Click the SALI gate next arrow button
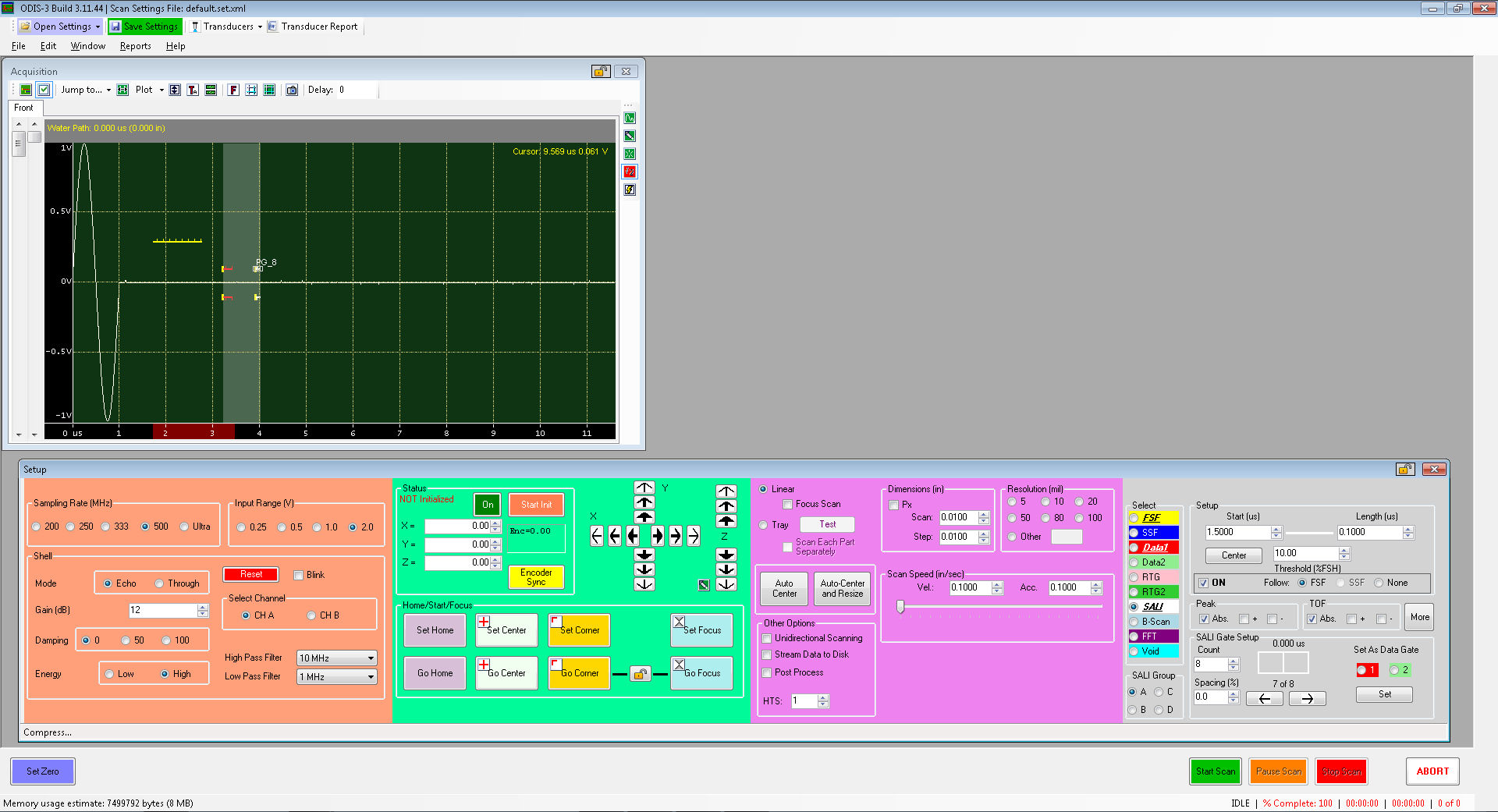The width and height of the screenshot is (1498, 812). [x=1307, y=699]
